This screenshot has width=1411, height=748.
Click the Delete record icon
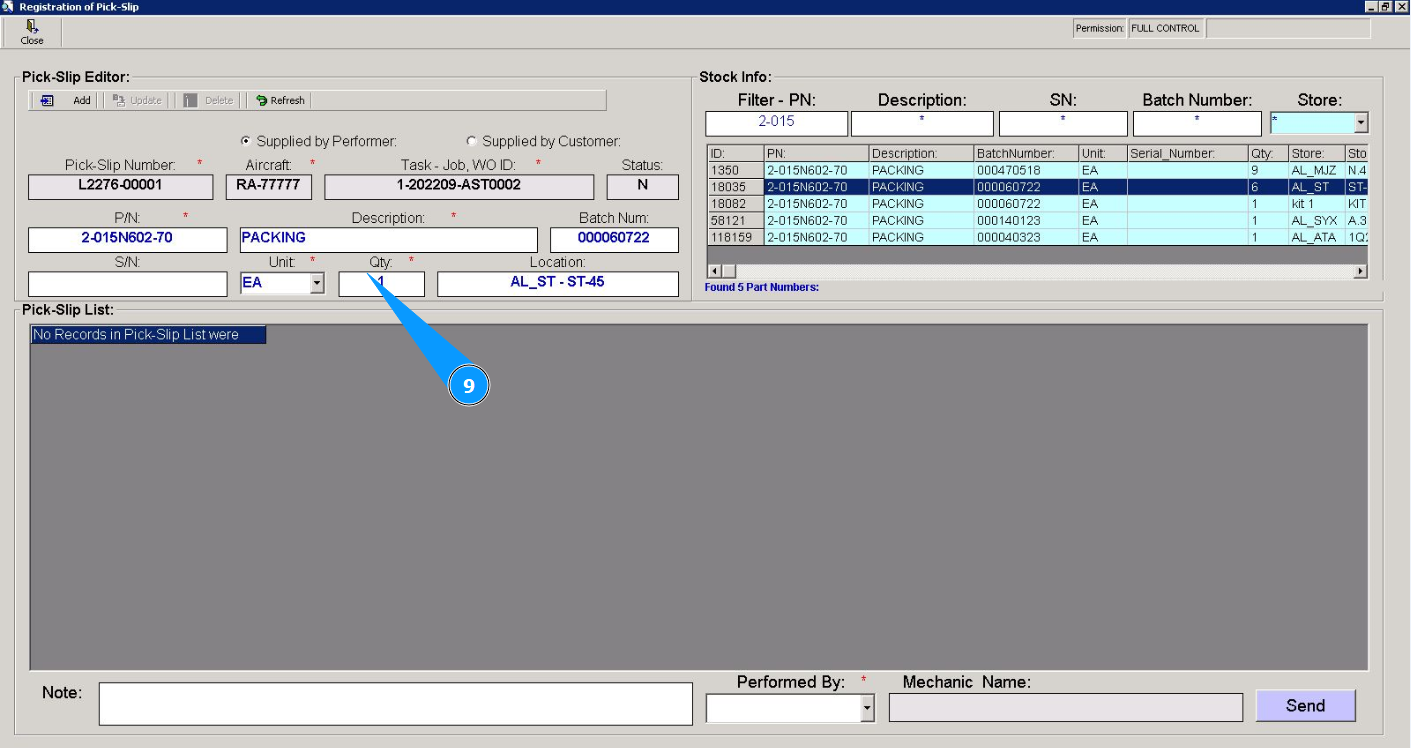[191, 101]
